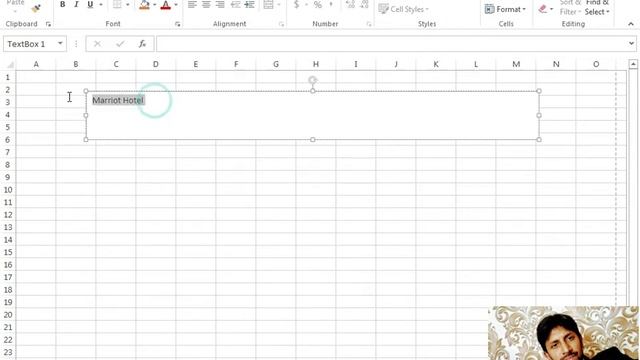Click the Select All corner triangle
Screen dimensions: 640x360
coord(10,64)
